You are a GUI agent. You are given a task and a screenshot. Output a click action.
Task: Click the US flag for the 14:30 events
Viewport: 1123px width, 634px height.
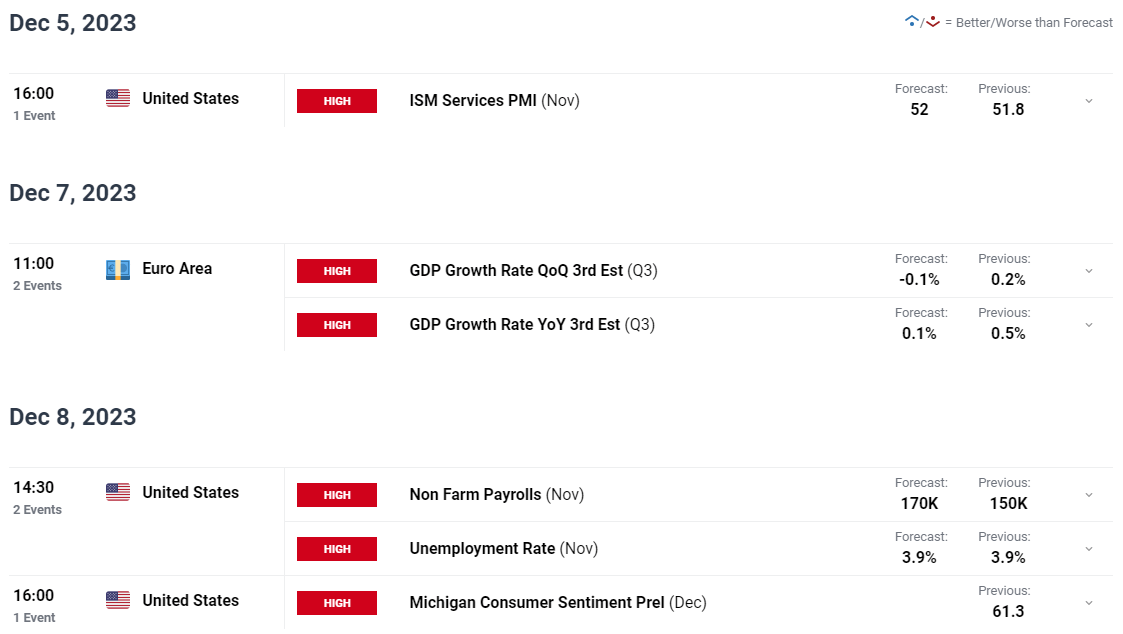[118, 492]
